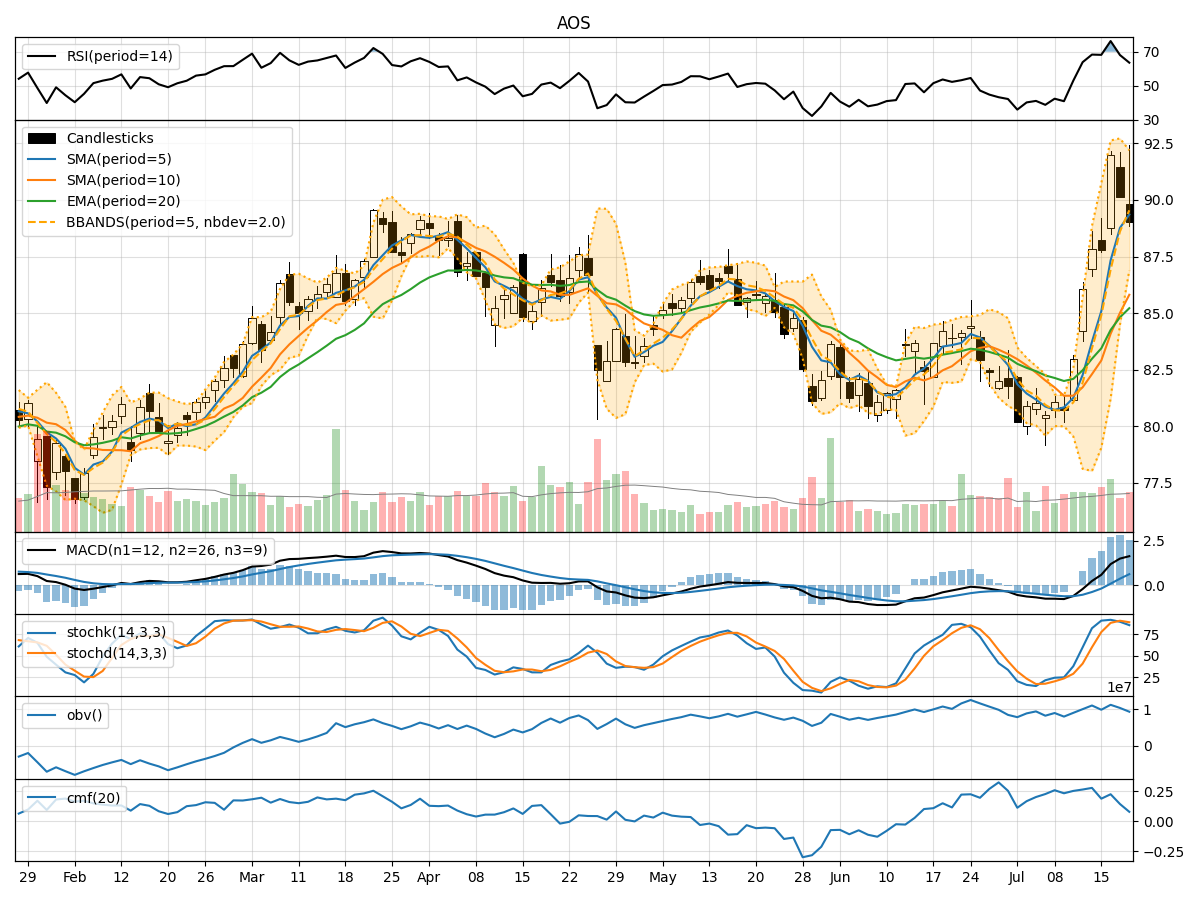
Task: Click the Feb axis label
Action: pyautogui.click(x=76, y=874)
